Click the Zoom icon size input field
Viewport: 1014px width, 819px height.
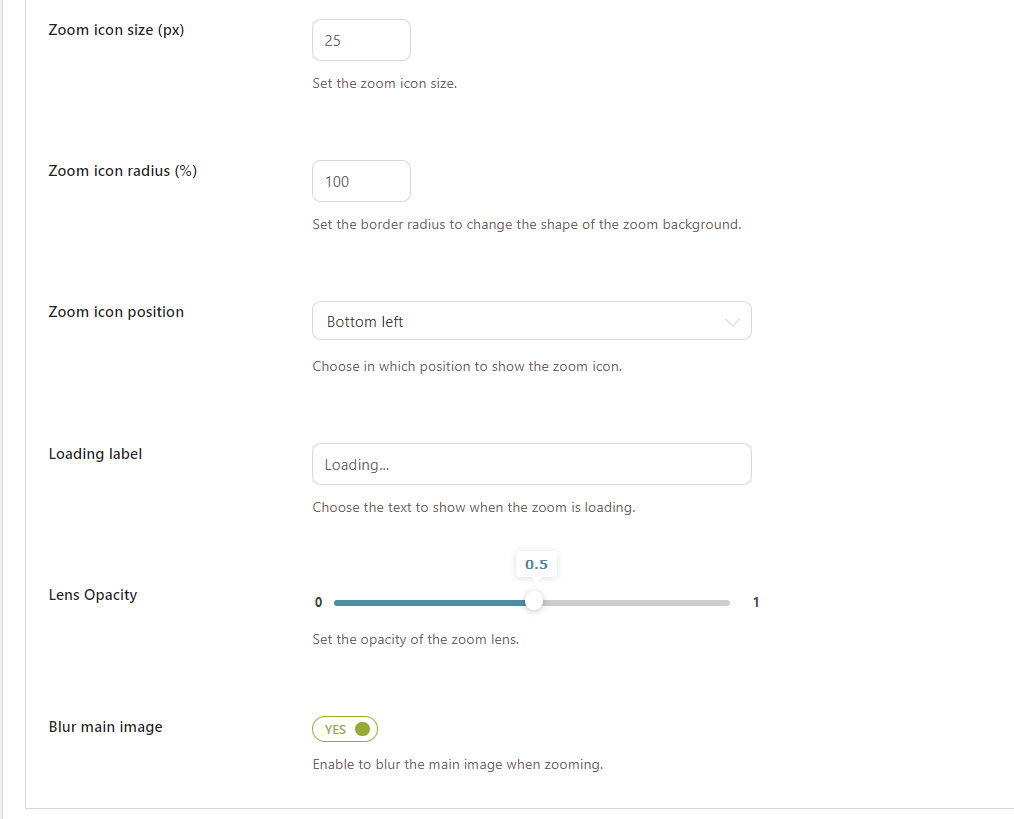361,40
